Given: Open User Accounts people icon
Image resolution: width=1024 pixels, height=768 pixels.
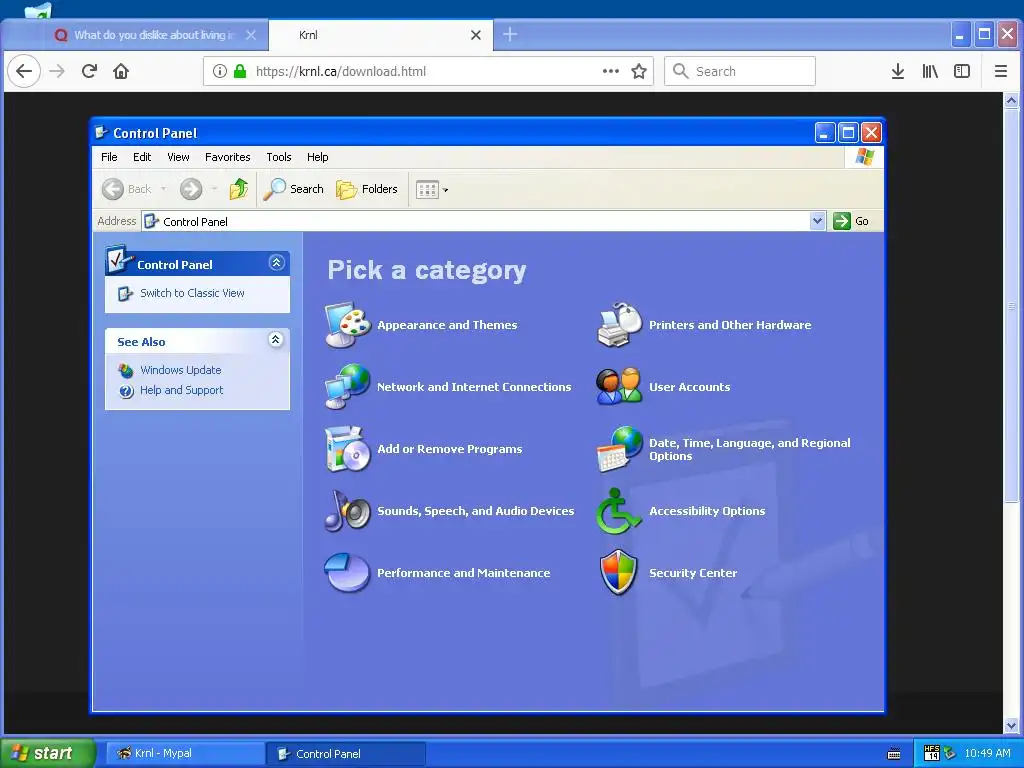Looking at the screenshot, I should click(x=619, y=387).
